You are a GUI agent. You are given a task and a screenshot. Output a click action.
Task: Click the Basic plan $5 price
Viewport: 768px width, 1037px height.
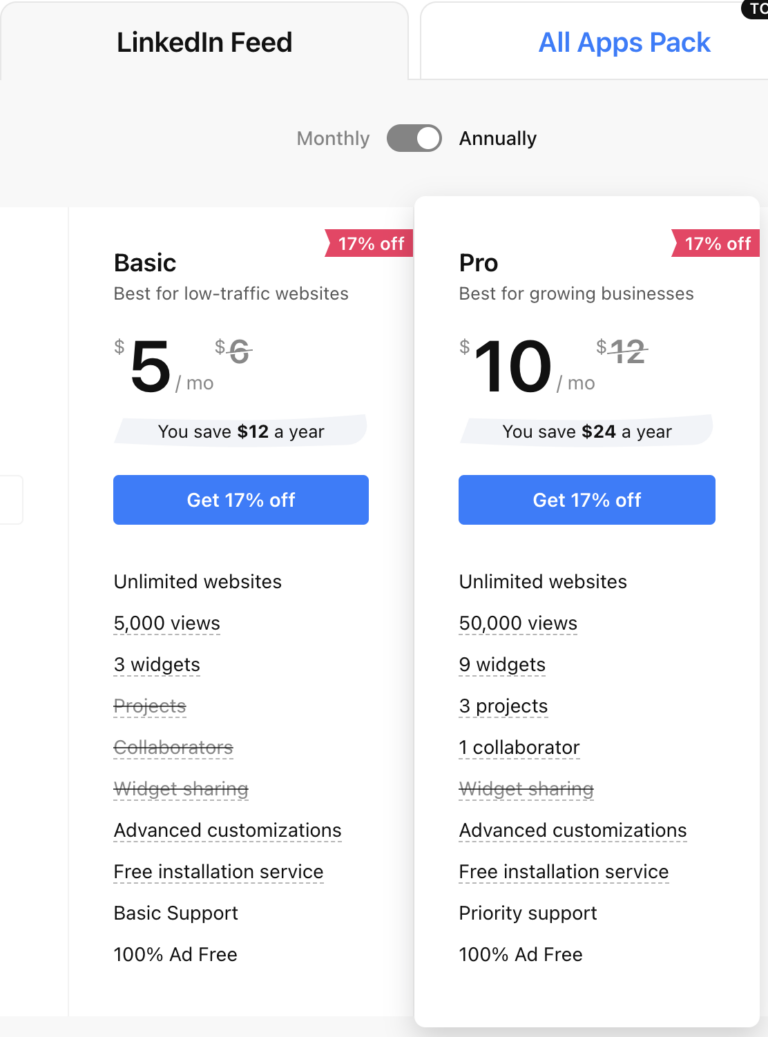151,367
